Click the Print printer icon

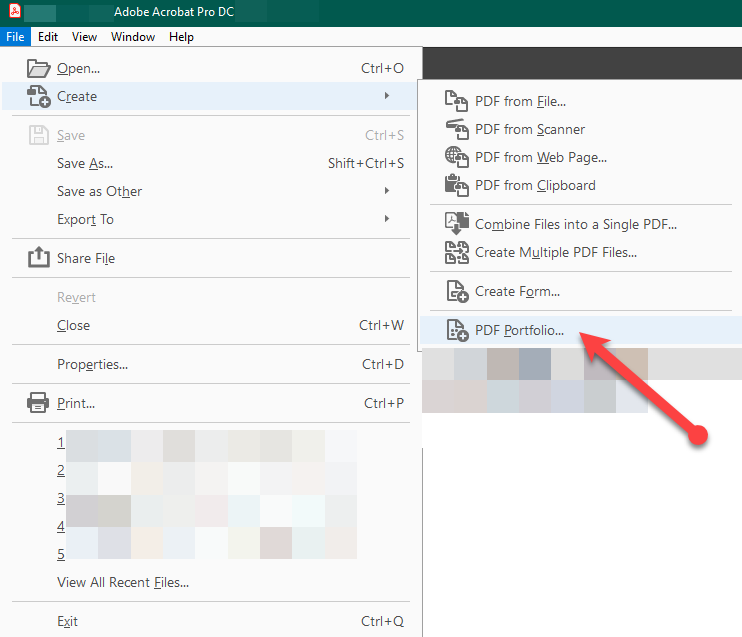click(38, 403)
